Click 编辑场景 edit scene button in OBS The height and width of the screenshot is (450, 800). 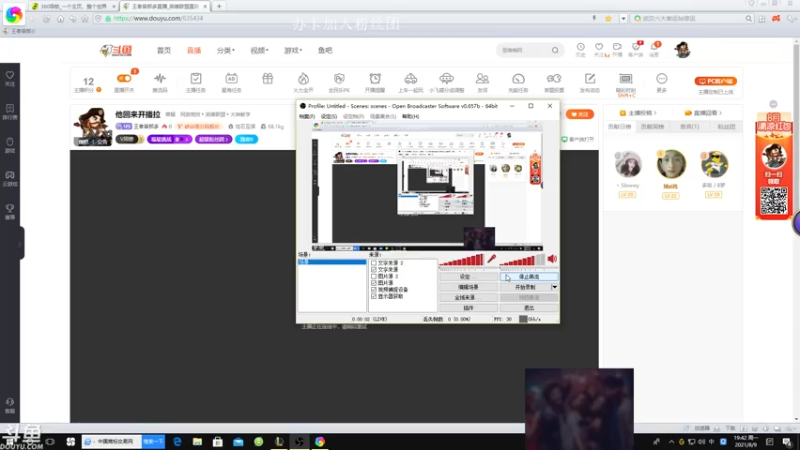click(x=468, y=287)
